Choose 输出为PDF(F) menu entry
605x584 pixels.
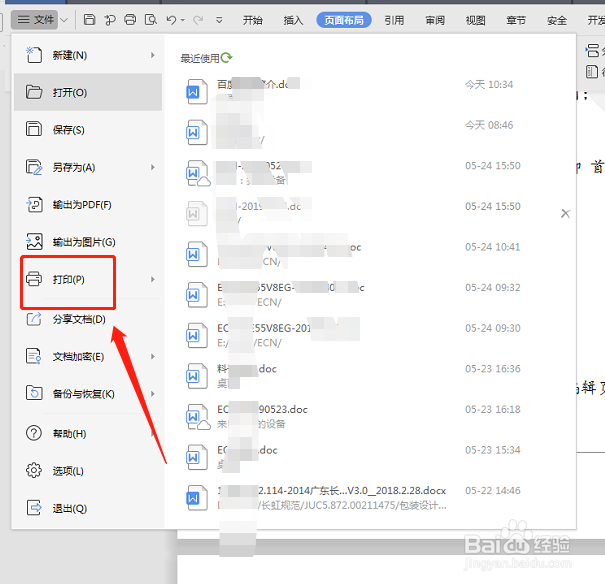[x=88, y=204]
